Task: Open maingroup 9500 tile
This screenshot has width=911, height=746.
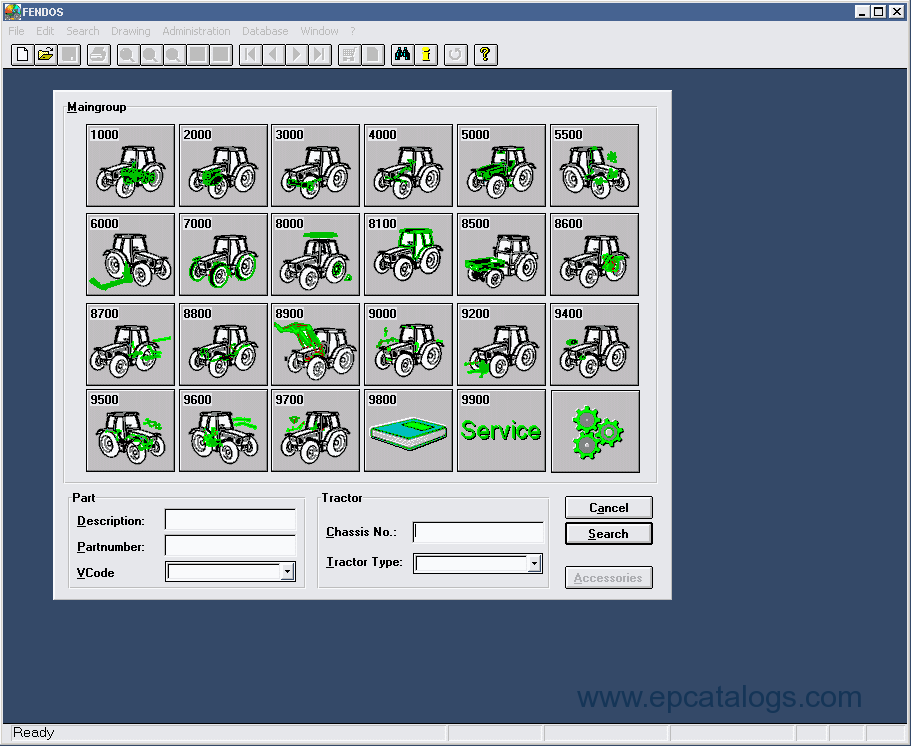Action: click(130, 431)
